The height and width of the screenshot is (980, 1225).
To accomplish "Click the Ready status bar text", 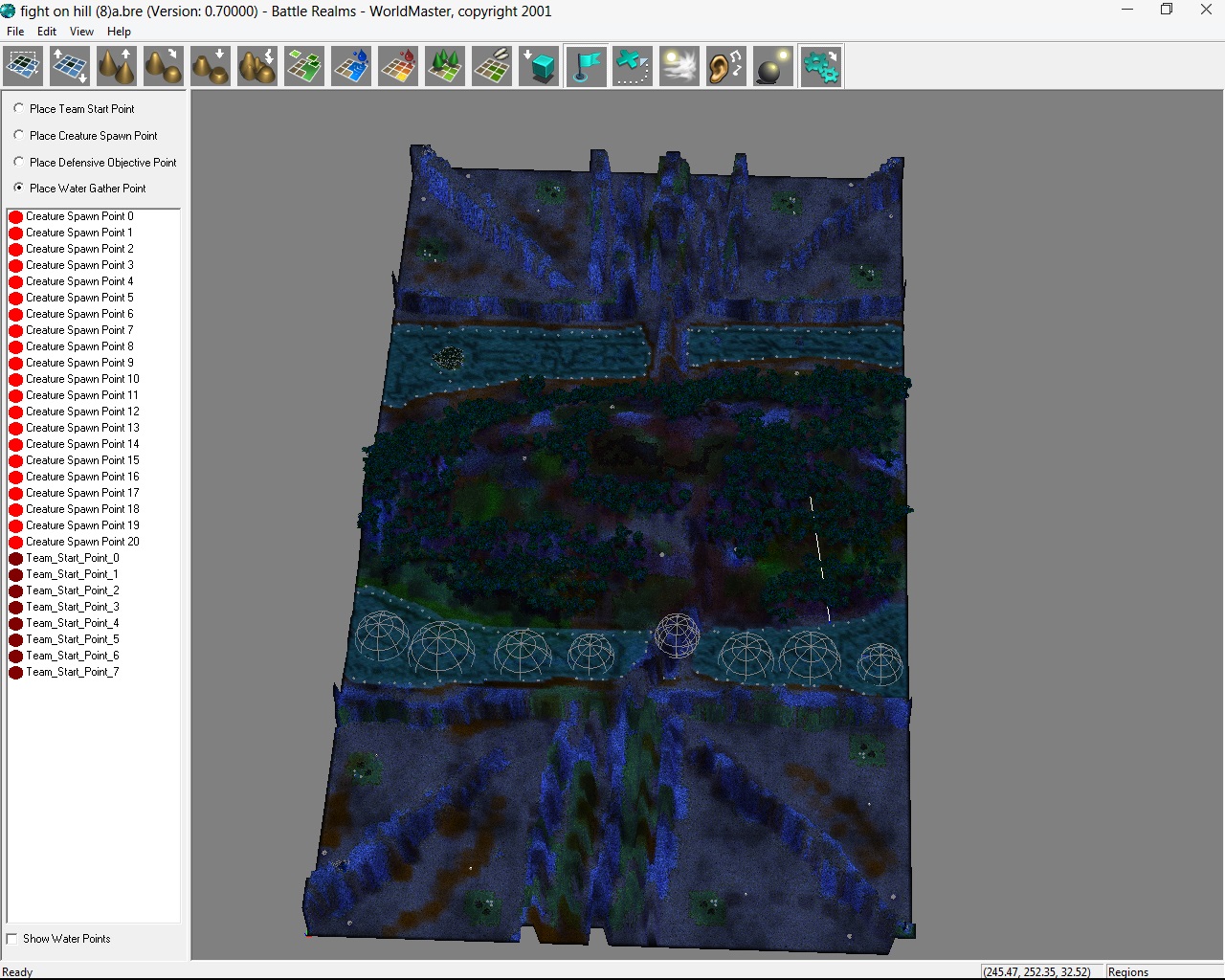I will click(17, 972).
